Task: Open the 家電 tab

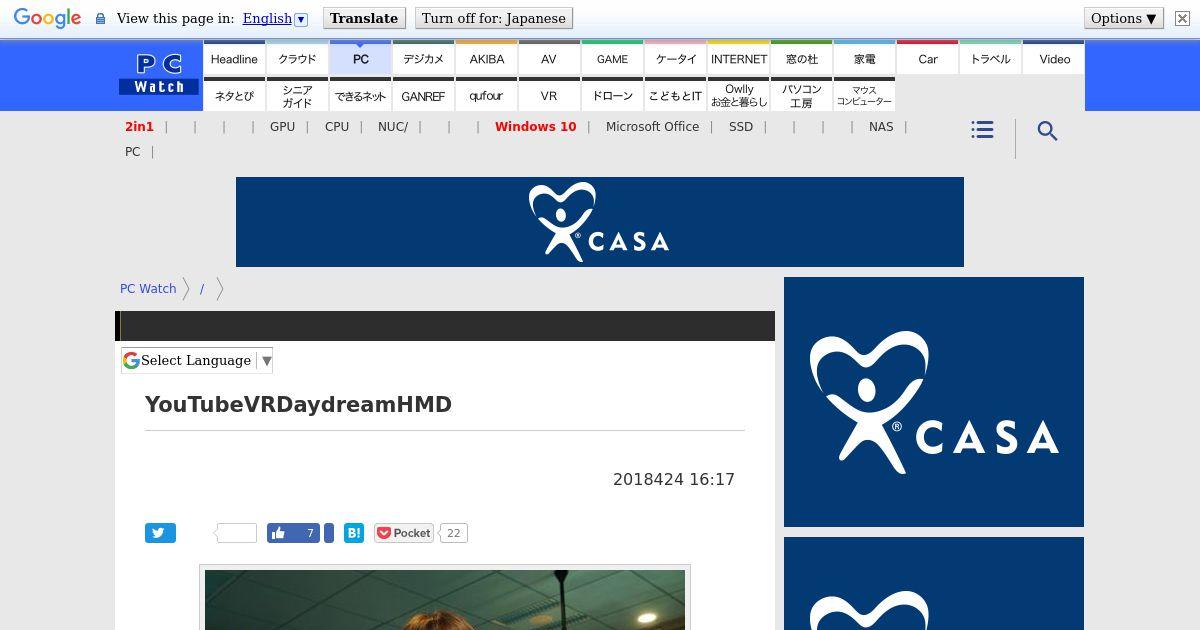Action: pyautogui.click(x=865, y=58)
